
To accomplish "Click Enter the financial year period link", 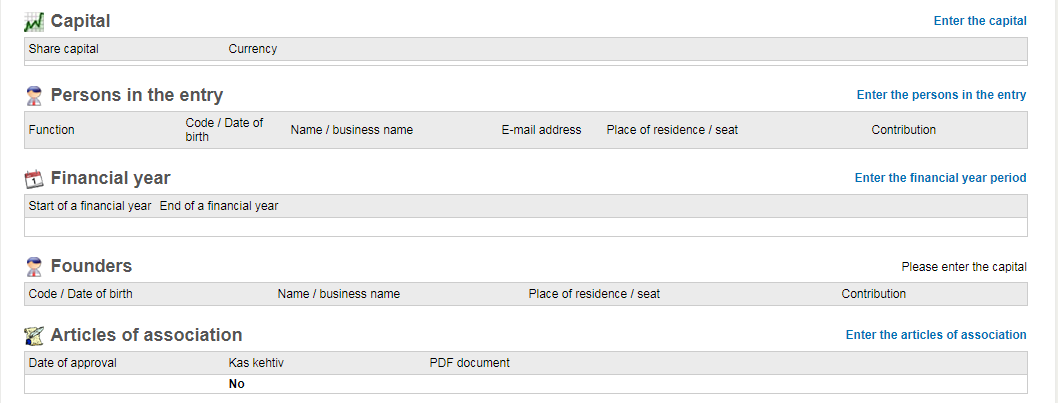I will [940, 178].
